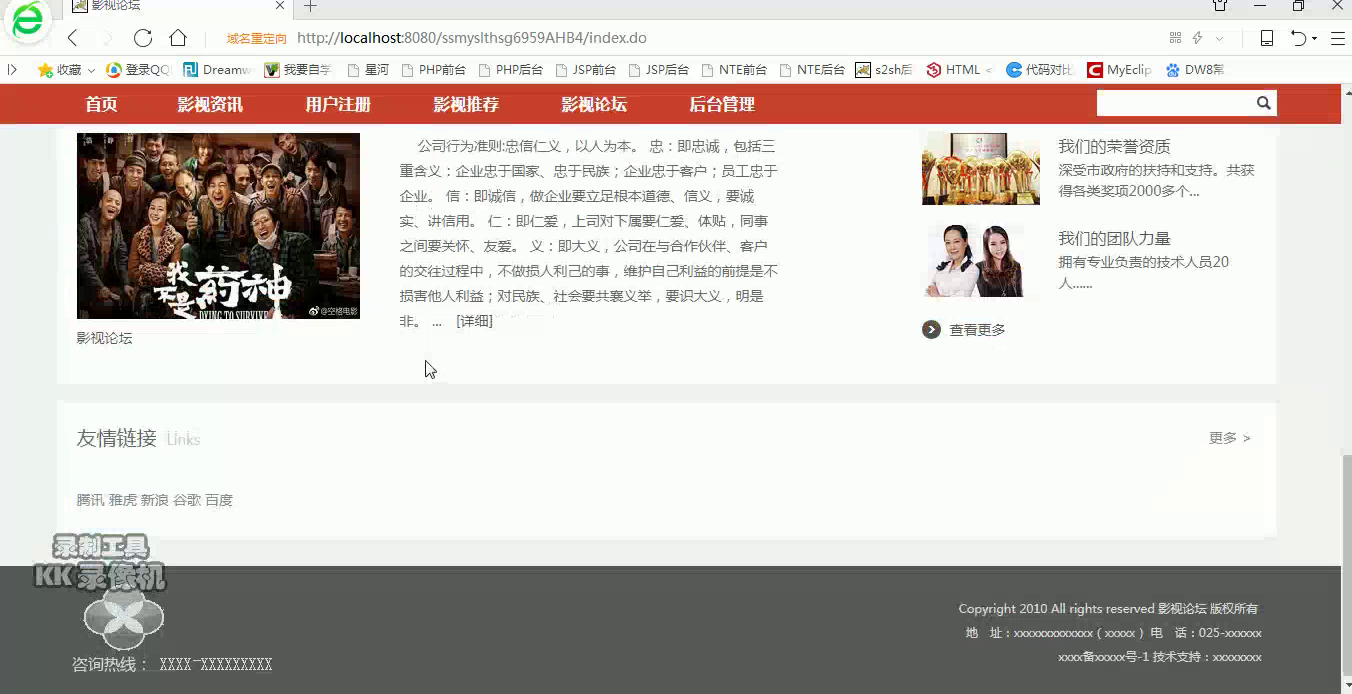1352x694 pixels.
Task: Close the 影视论坛 browser tab
Action: pyautogui.click(x=280, y=6)
